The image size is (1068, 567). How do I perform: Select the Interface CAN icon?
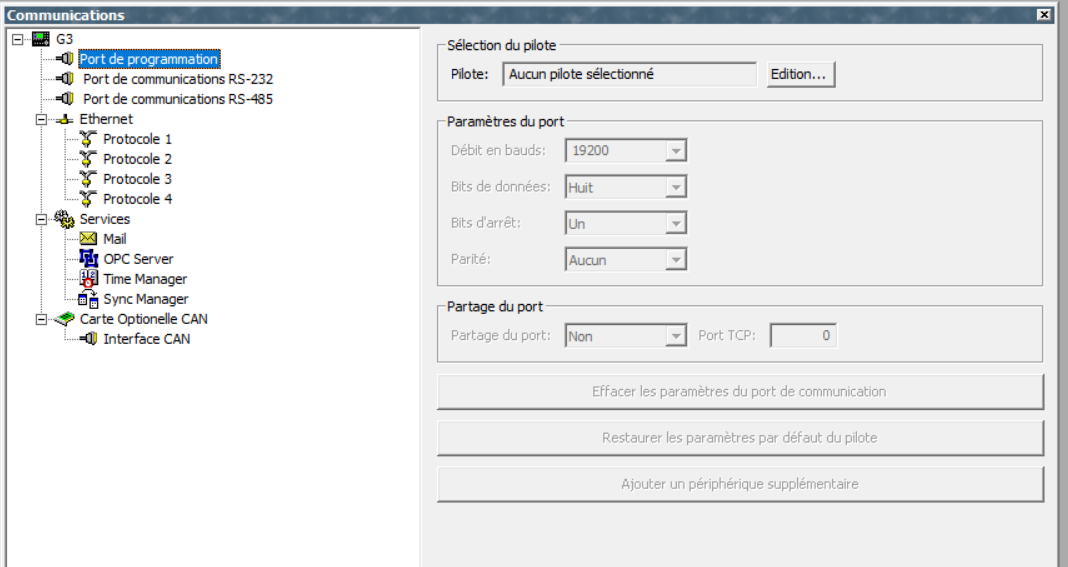[x=88, y=339]
